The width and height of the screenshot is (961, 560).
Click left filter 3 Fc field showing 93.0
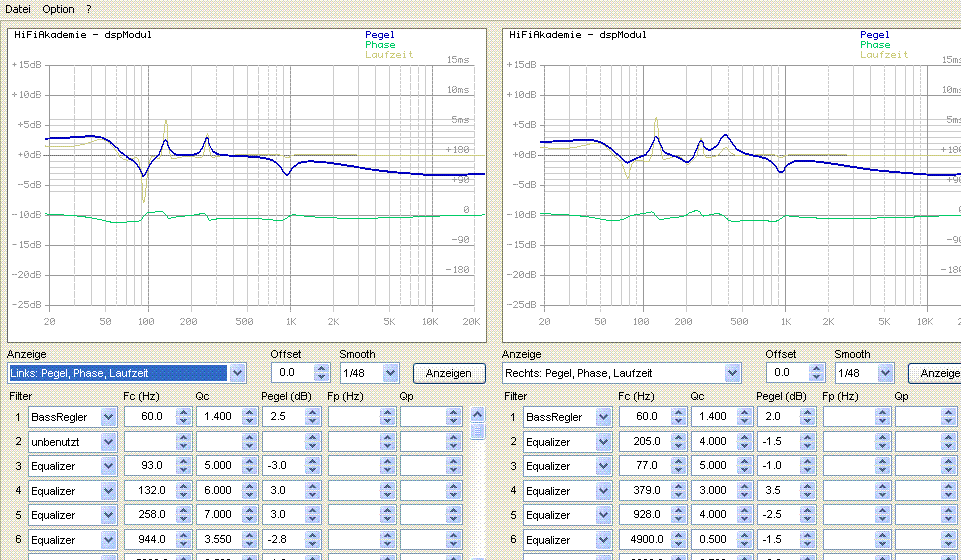click(149, 466)
